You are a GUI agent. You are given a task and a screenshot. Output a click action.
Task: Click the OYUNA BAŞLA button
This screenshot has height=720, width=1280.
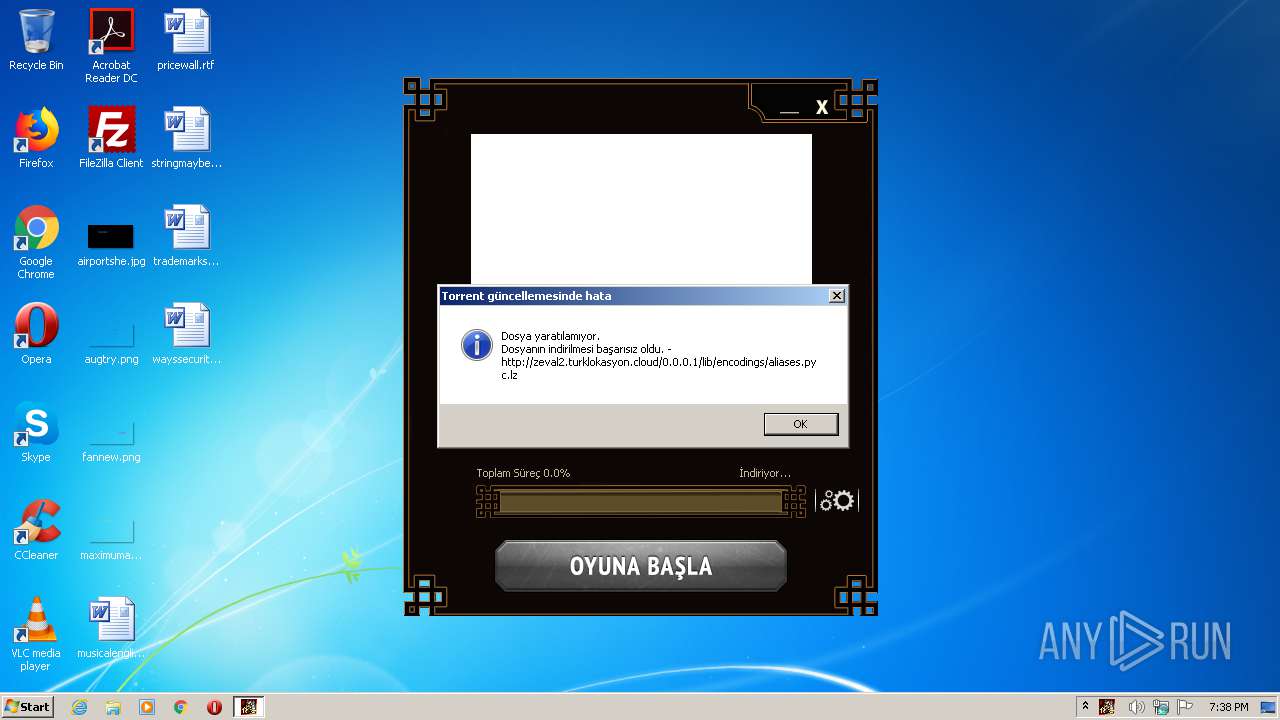point(641,566)
